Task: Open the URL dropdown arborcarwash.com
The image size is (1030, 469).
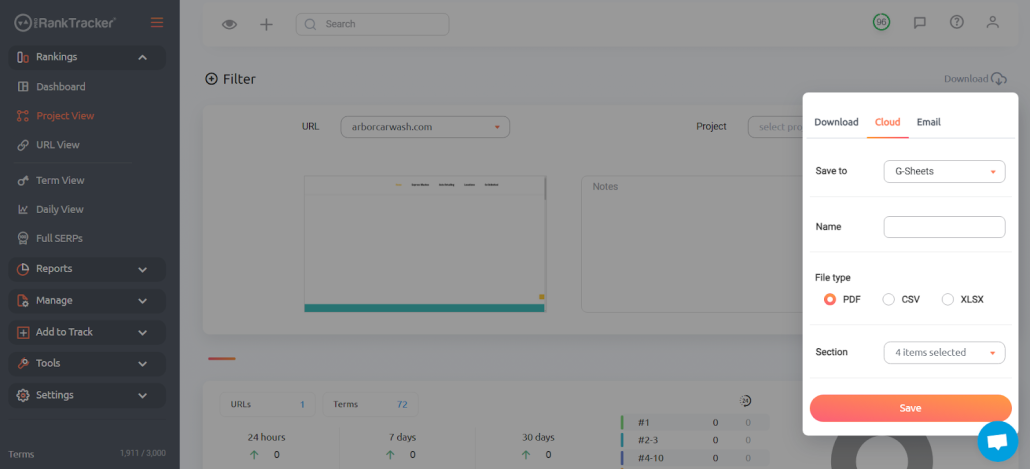Action: click(x=425, y=127)
